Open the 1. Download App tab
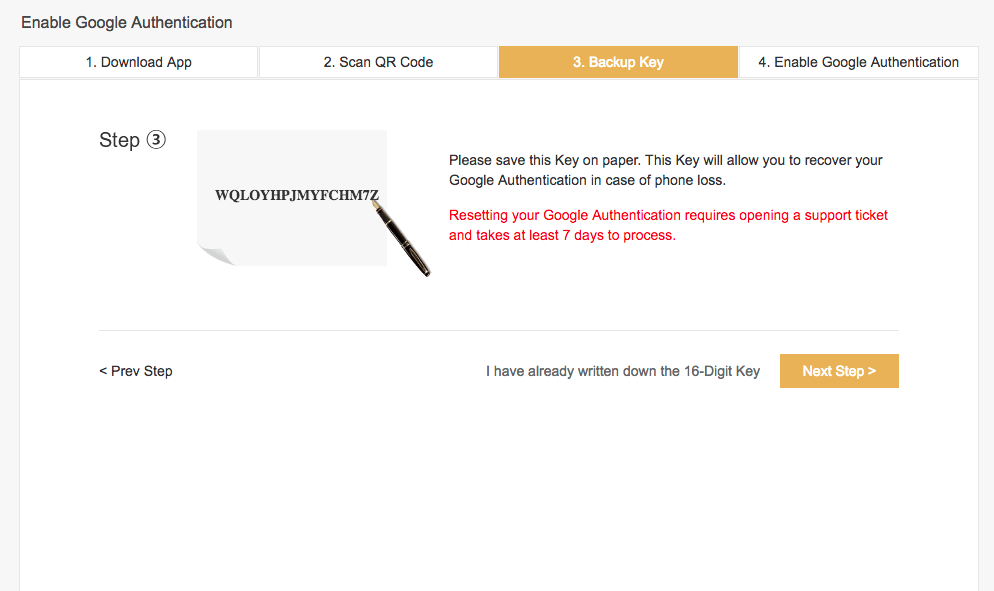This screenshot has width=994, height=591. coord(138,62)
